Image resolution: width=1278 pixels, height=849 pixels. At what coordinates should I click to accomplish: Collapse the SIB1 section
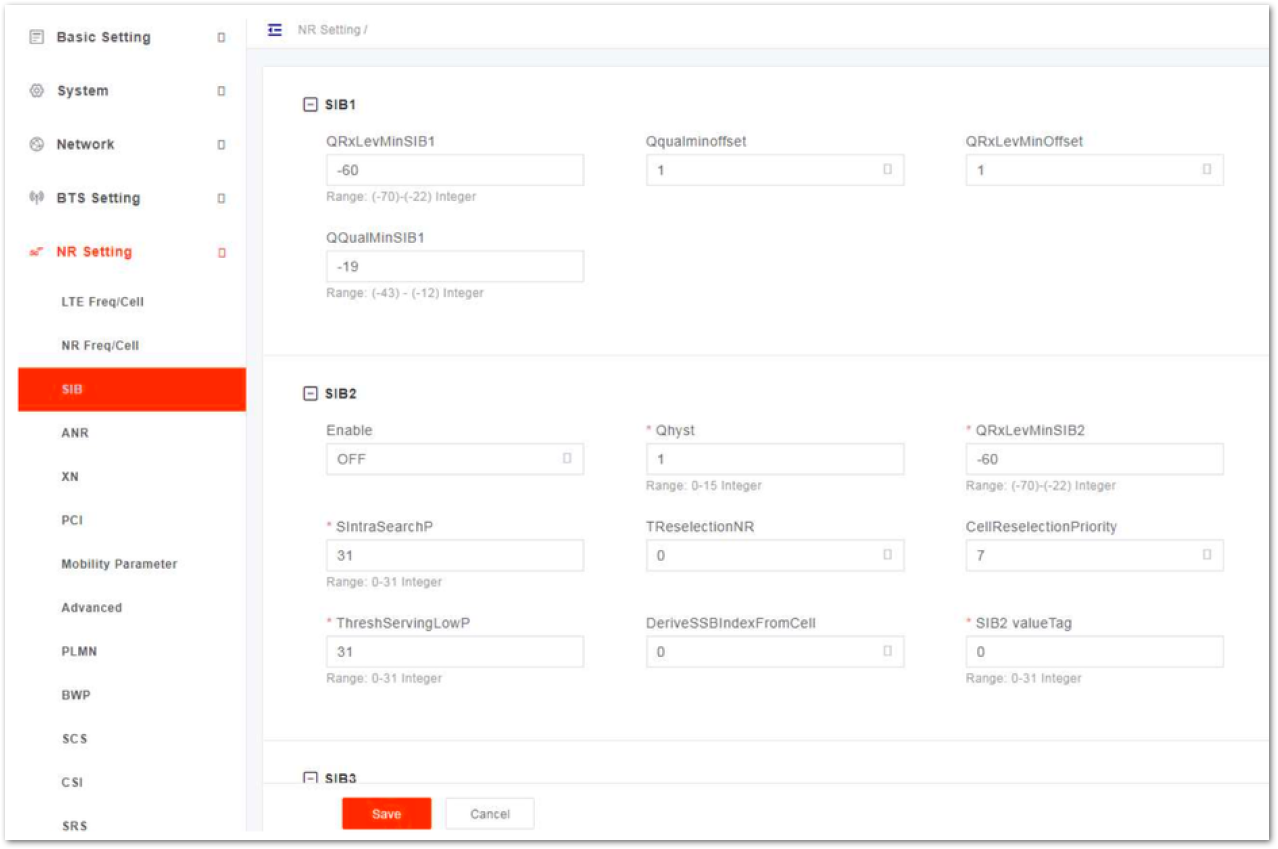310,105
